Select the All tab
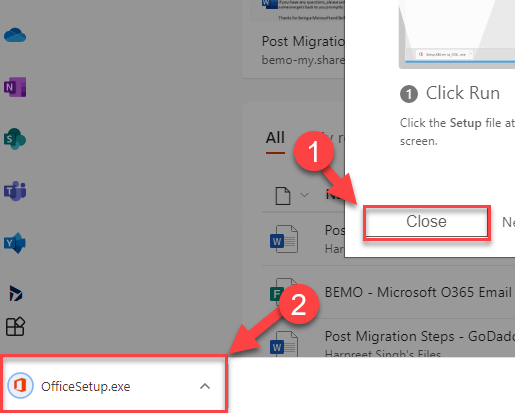The height and width of the screenshot is (413, 515). coord(275,138)
